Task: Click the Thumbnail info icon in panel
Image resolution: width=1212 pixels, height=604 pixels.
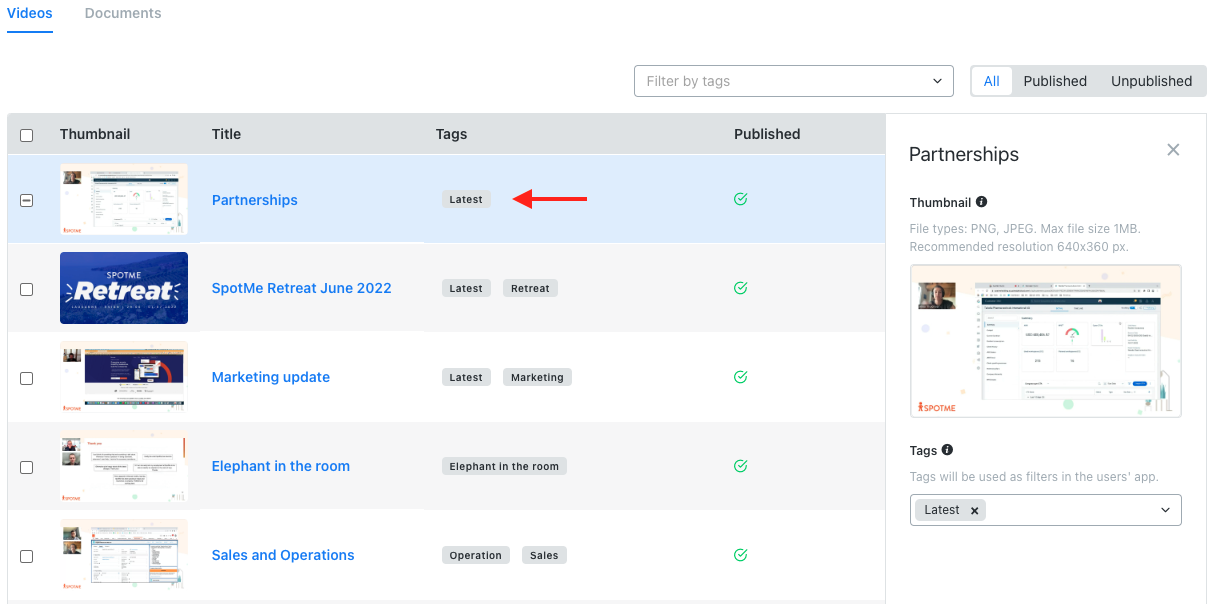Action: [981, 202]
